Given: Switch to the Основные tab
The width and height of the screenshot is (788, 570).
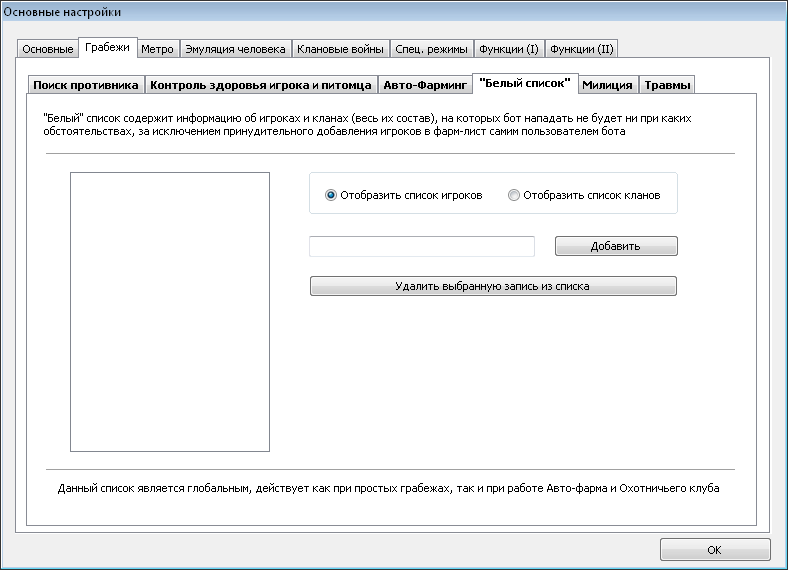Looking at the screenshot, I should 48,49.
